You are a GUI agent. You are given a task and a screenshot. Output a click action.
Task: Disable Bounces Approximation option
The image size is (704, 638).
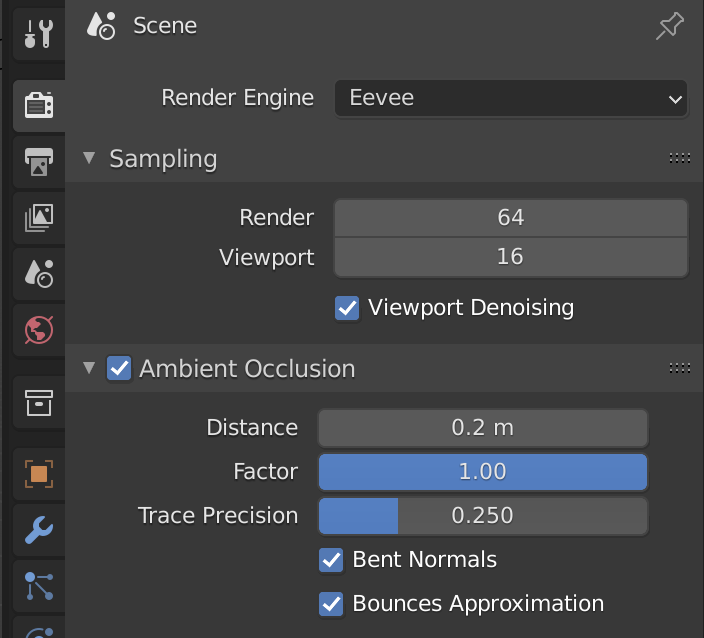(331, 604)
